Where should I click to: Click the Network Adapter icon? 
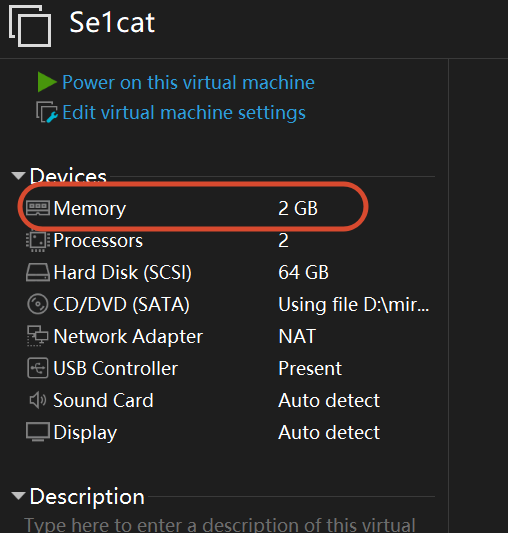[37, 336]
